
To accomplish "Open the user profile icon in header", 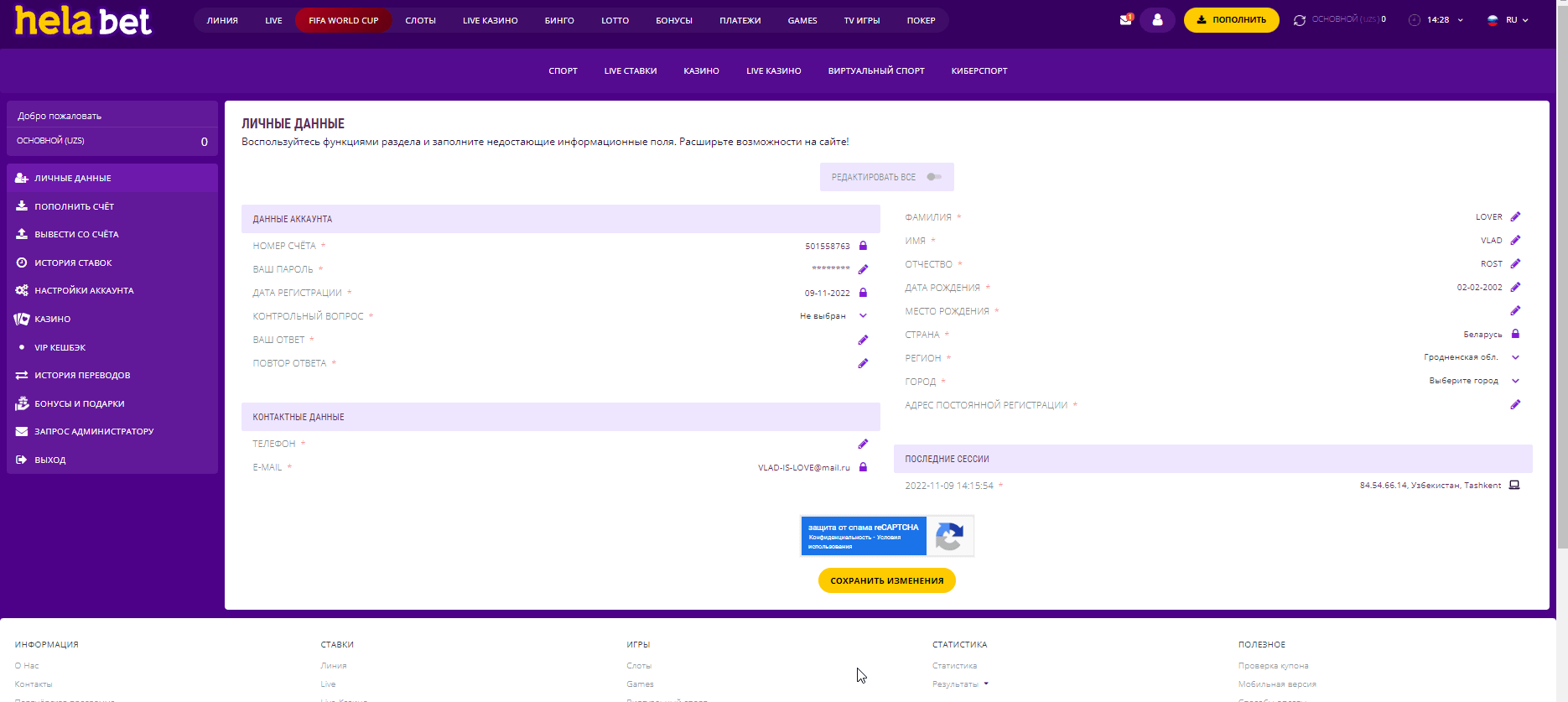I will [1157, 20].
